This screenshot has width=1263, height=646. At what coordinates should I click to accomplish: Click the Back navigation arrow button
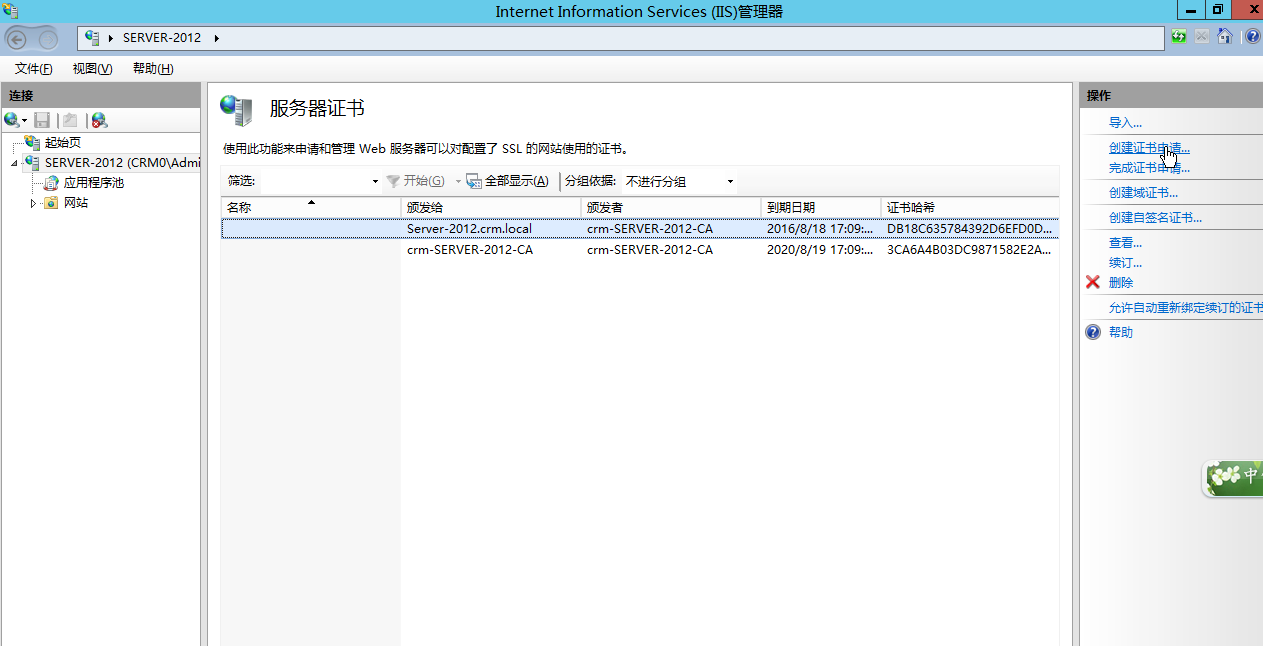click(x=17, y=39)
